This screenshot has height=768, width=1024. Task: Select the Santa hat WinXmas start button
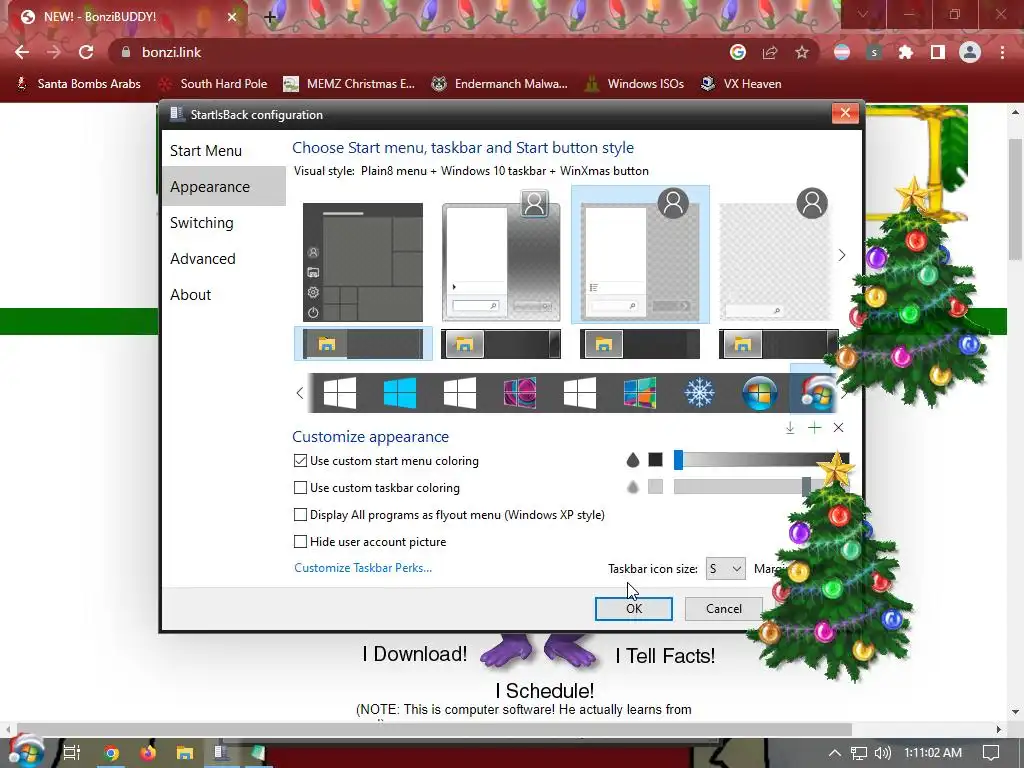815,393
